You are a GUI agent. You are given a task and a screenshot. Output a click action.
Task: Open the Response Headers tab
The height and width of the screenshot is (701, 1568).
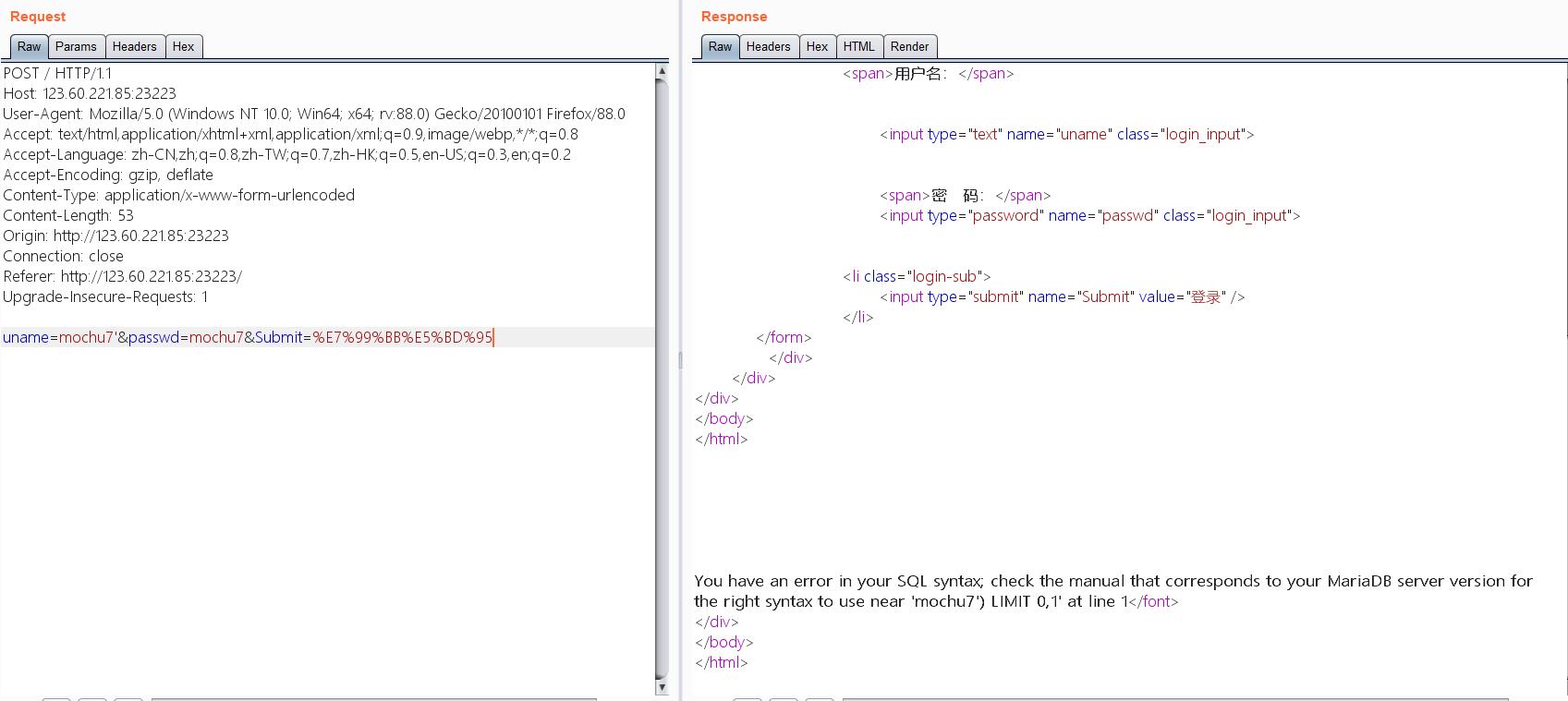pos(769,46)
